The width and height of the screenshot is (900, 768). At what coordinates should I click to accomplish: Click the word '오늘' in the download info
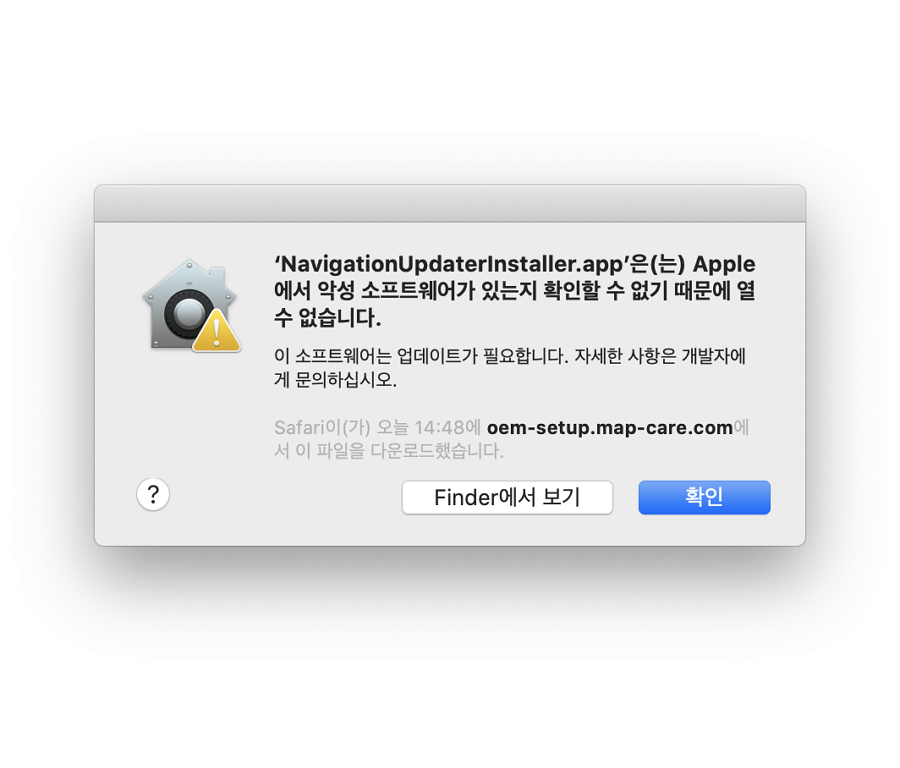click(393, 428)
